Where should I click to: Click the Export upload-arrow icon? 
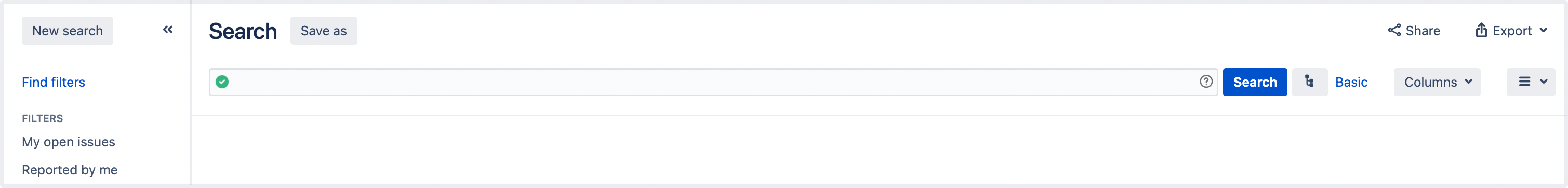pyautogui.click(x=1481, y=31)
